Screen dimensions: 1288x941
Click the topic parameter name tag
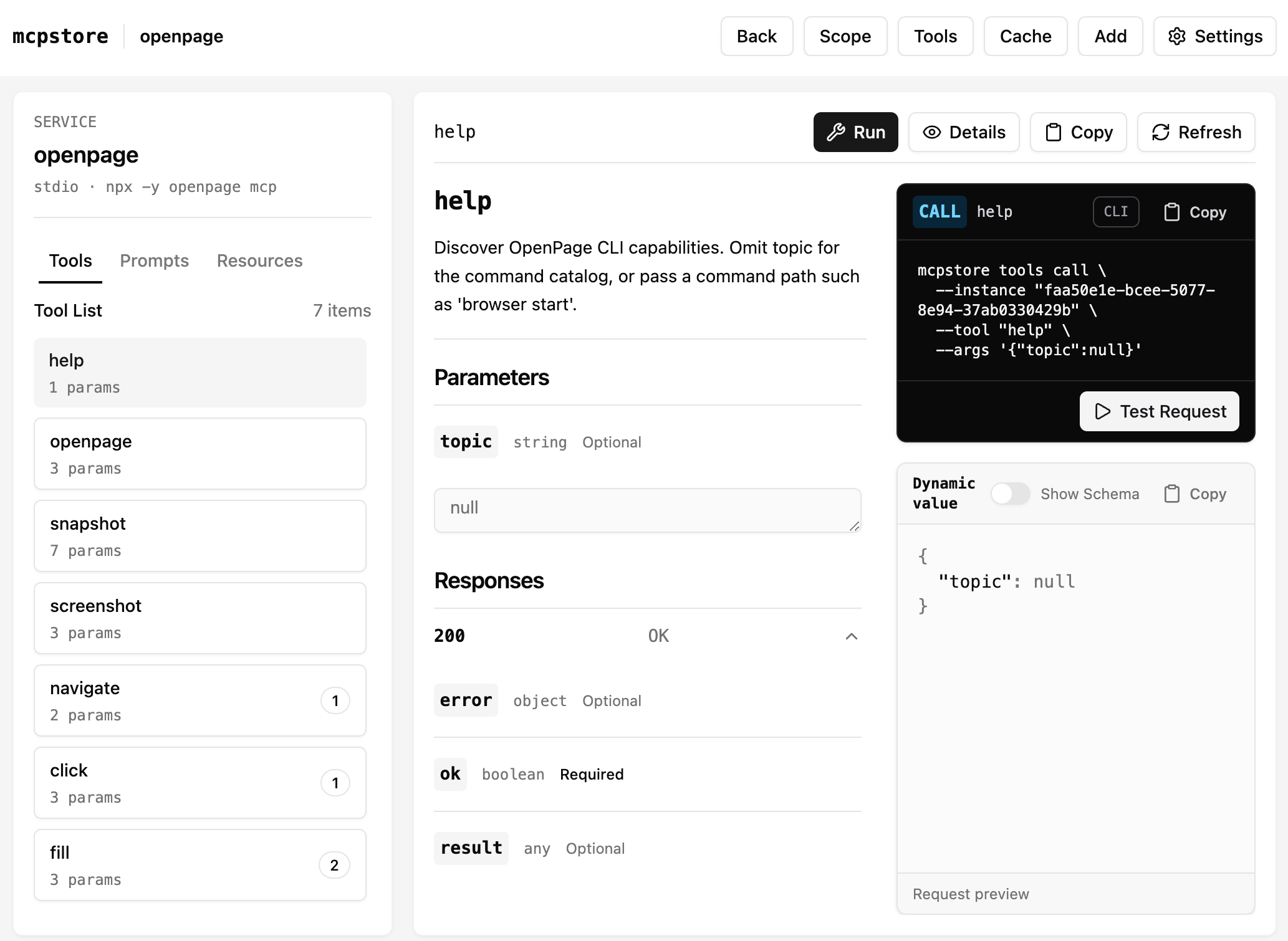pos(466,442)
